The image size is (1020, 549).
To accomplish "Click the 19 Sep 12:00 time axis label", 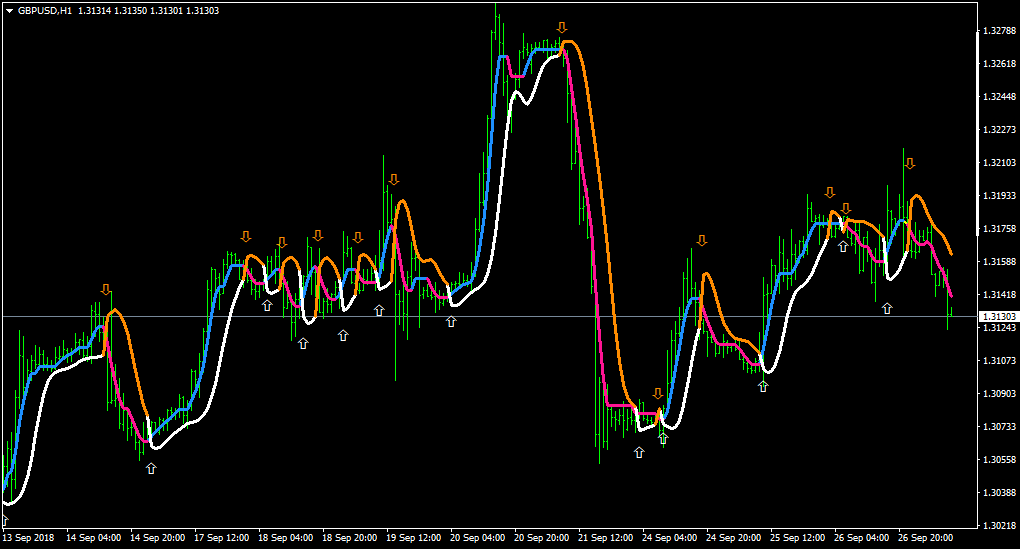I will click(x=414, y=538).
